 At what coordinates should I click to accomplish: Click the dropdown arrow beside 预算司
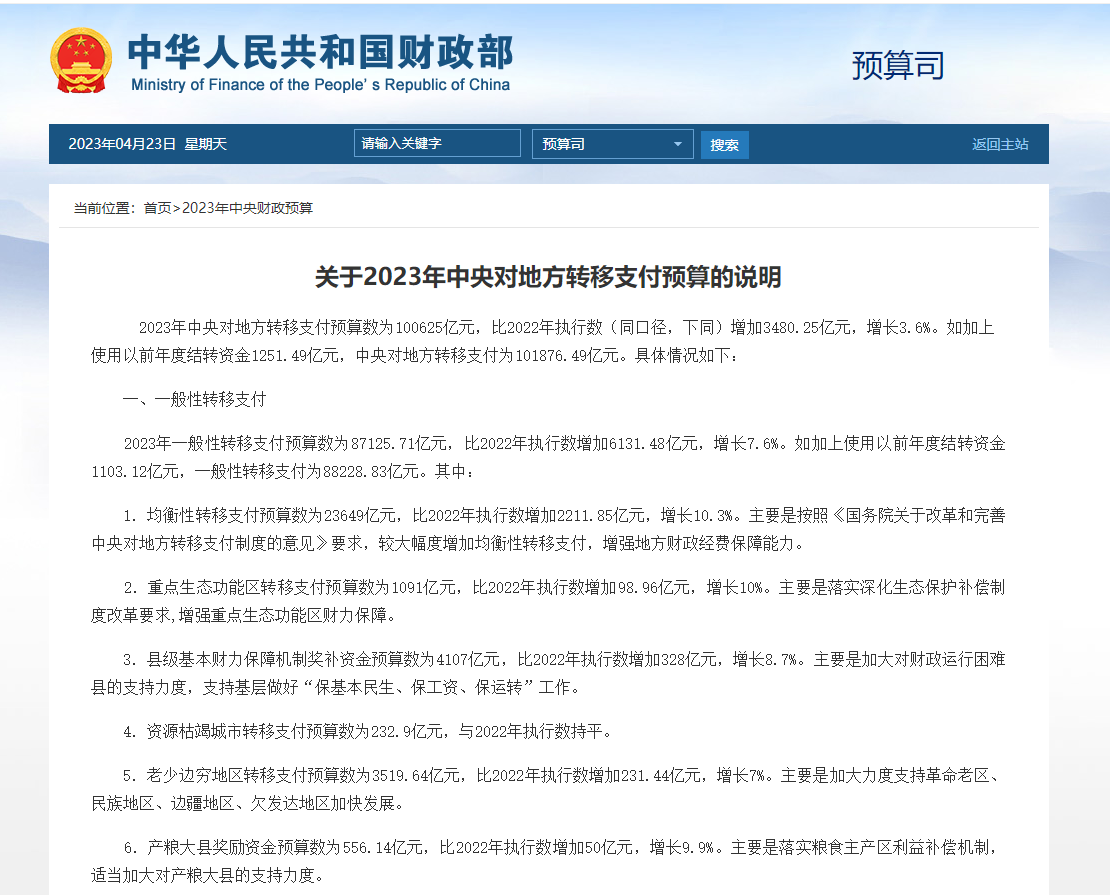pos(679,144)
